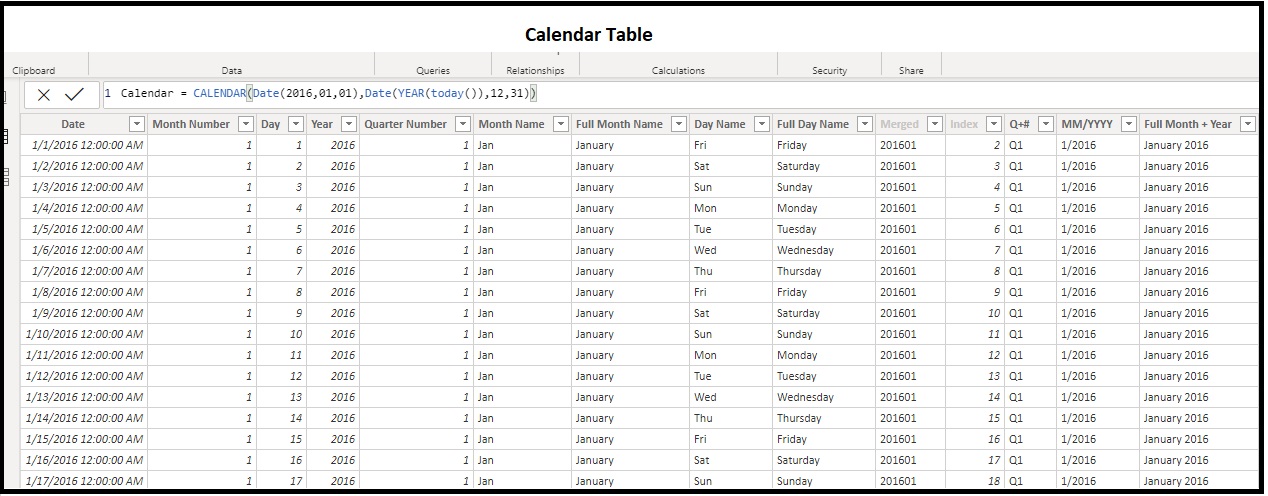Click the Clipboard ribbon group label
Screen dimensions: 1268x496
[33, 70]
